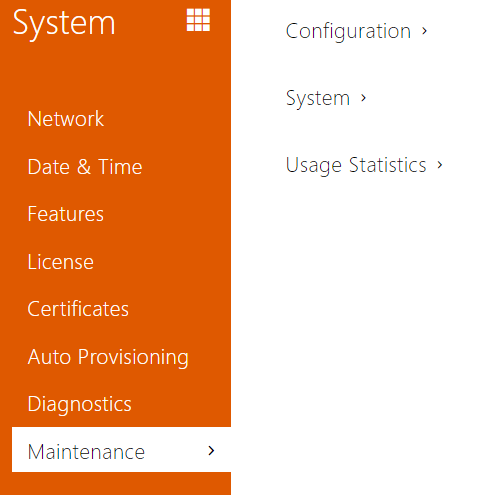Select Diagnostics in the sidebar

[79, 404]
